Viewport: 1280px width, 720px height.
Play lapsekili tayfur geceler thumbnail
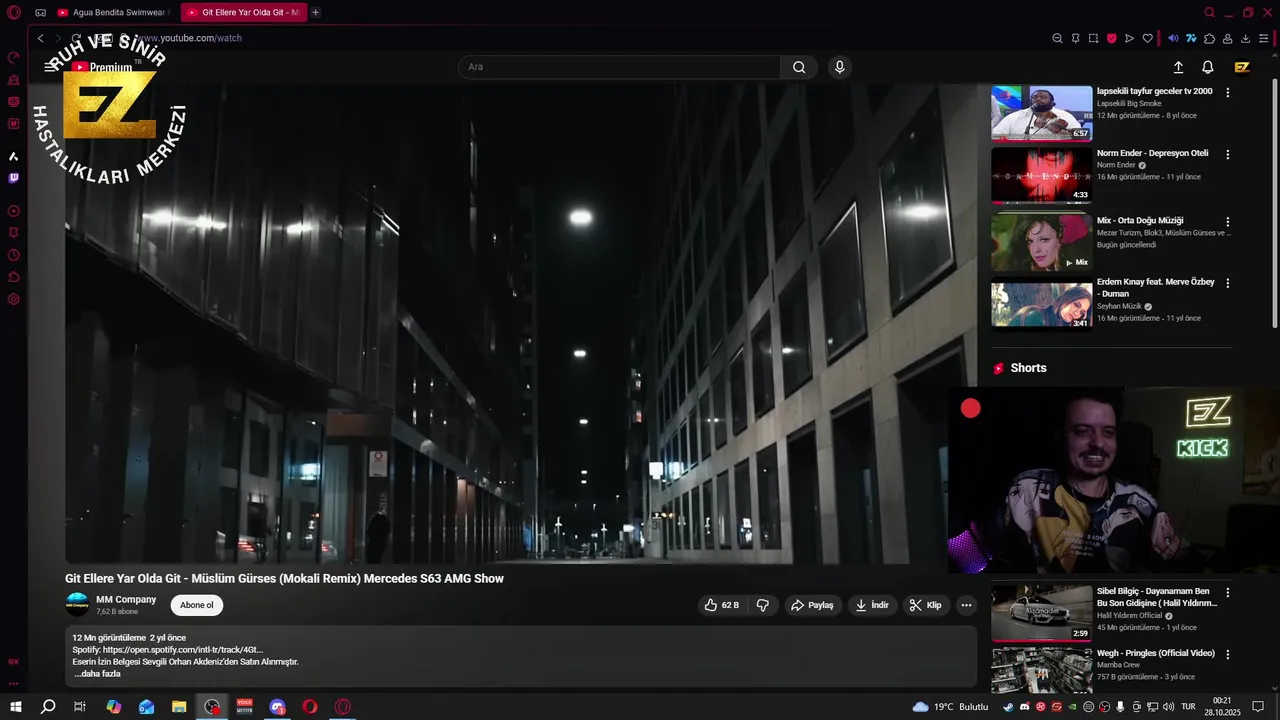(1042, 113)
